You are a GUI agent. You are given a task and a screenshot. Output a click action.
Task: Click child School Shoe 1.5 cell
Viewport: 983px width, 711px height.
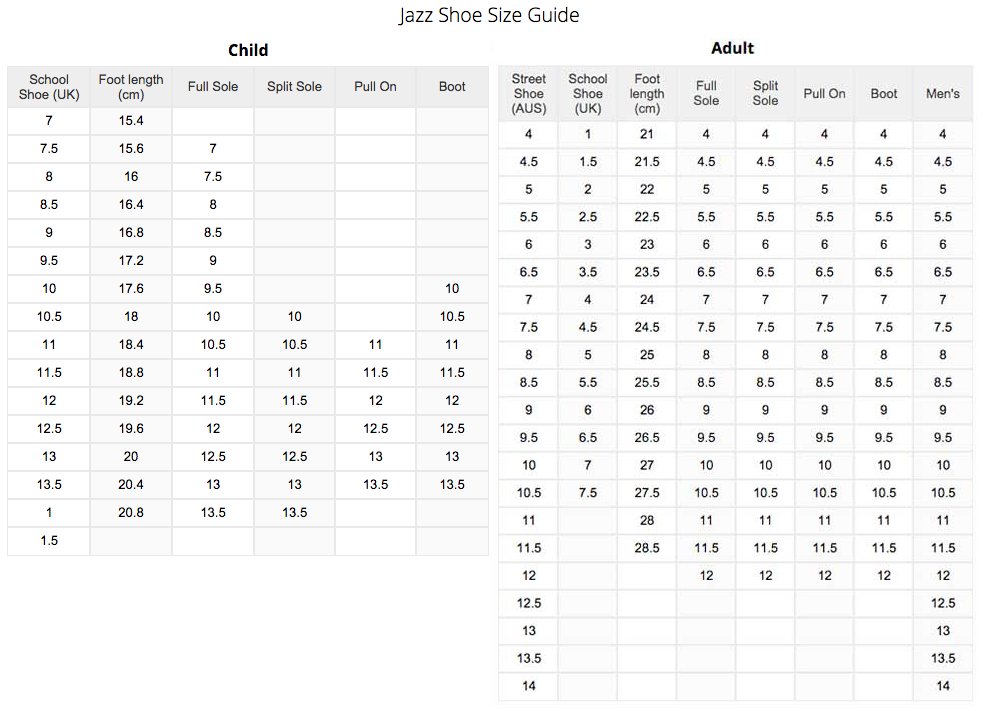click(49, 540)
